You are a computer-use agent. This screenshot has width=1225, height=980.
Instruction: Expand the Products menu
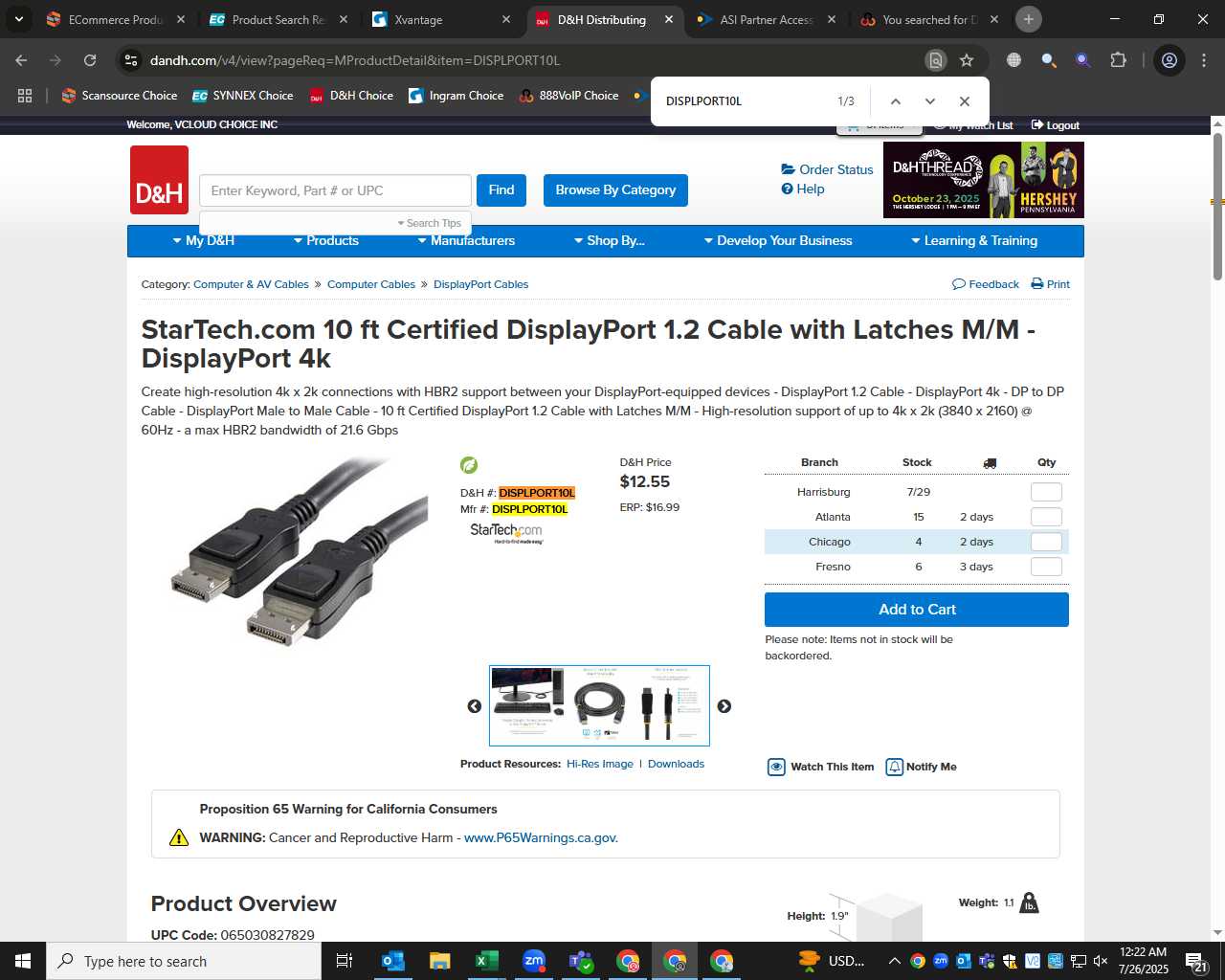326,241
